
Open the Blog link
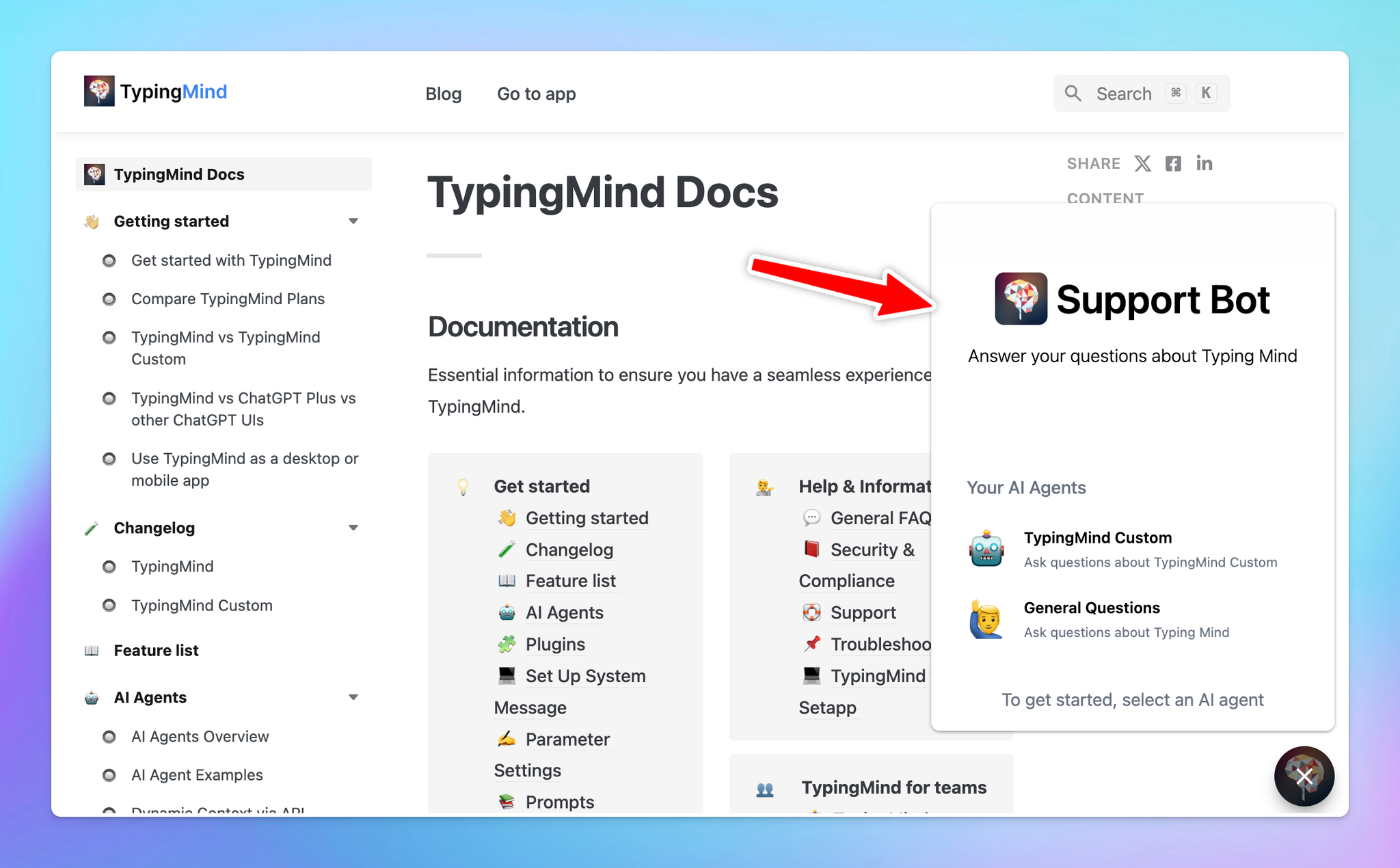tap(443, 94)
